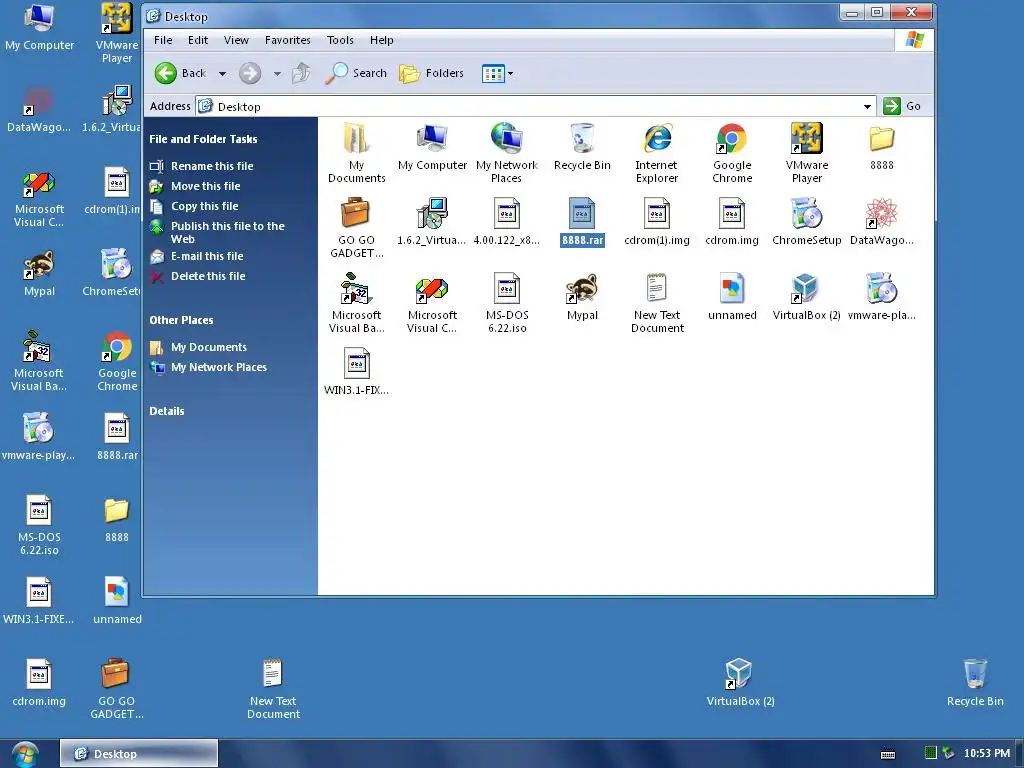Select My Documents folder in Explorer window
1024x768 pixels.
356,152
